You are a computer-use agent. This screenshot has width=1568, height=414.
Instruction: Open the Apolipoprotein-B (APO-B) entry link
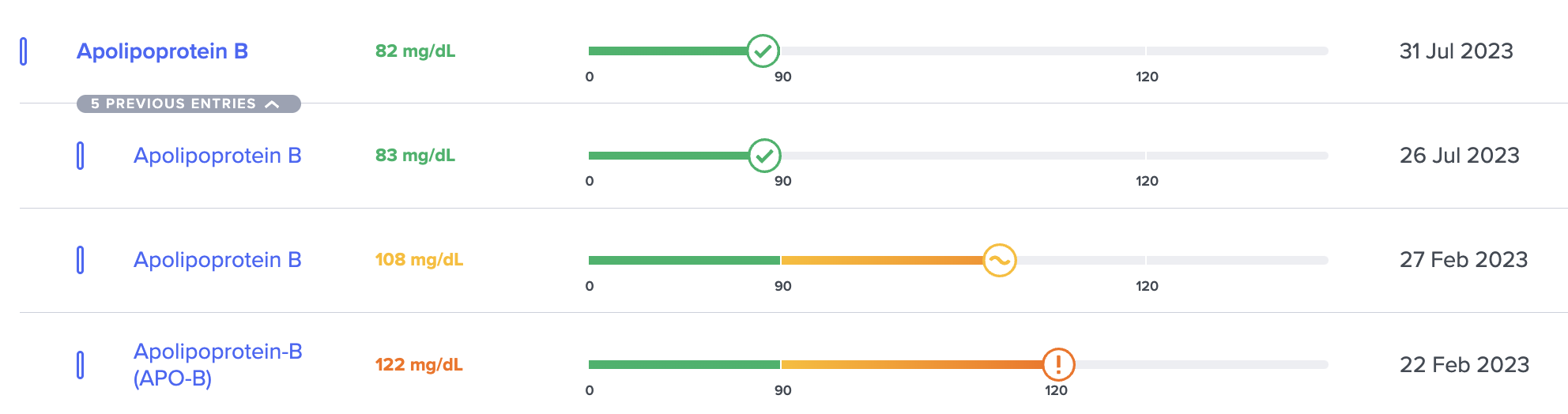[x=218, y=364]
